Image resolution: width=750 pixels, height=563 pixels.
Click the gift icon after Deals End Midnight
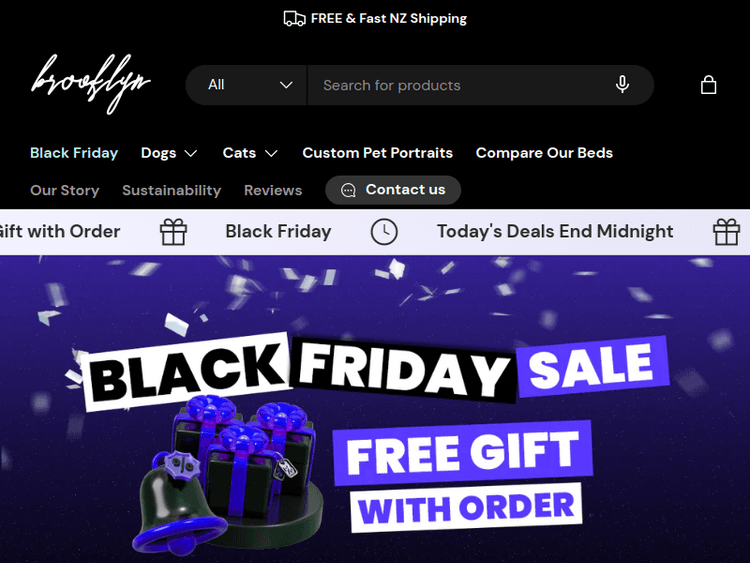726,232
